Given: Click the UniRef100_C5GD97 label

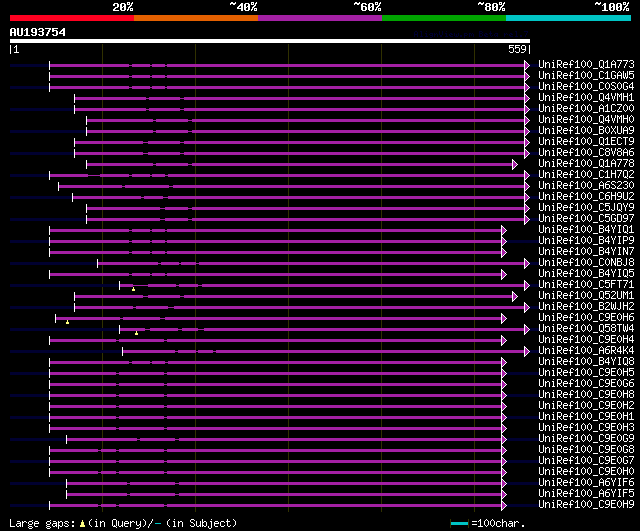Looking at the screenshot, I should (586, 219).
